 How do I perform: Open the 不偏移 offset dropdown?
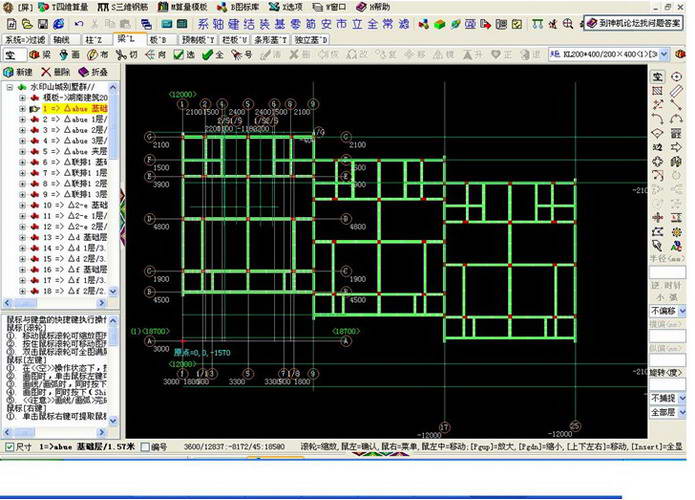point(683,312)
